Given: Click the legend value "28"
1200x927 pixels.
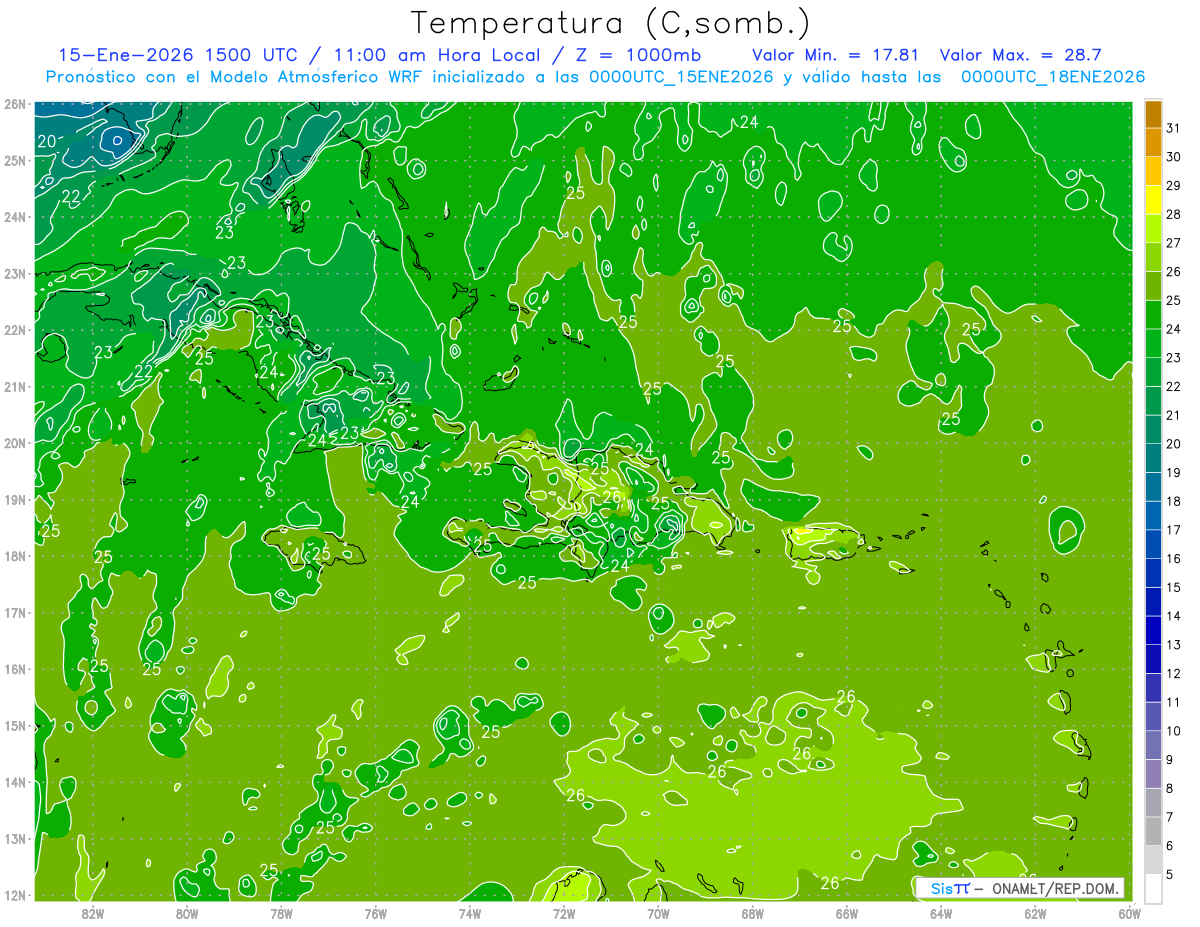Looking at the screenshot, I should (1173, 214).
